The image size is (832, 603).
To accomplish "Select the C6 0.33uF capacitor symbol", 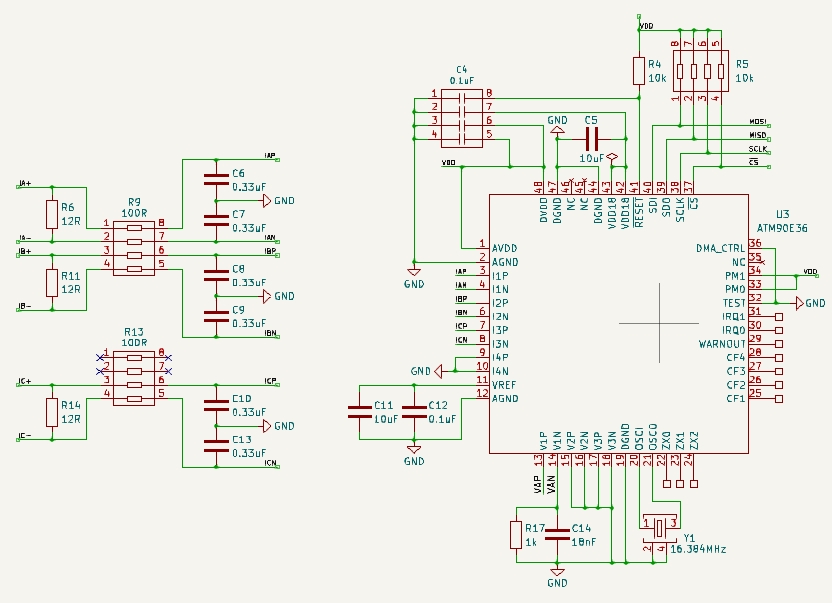I will pos(216,179).
